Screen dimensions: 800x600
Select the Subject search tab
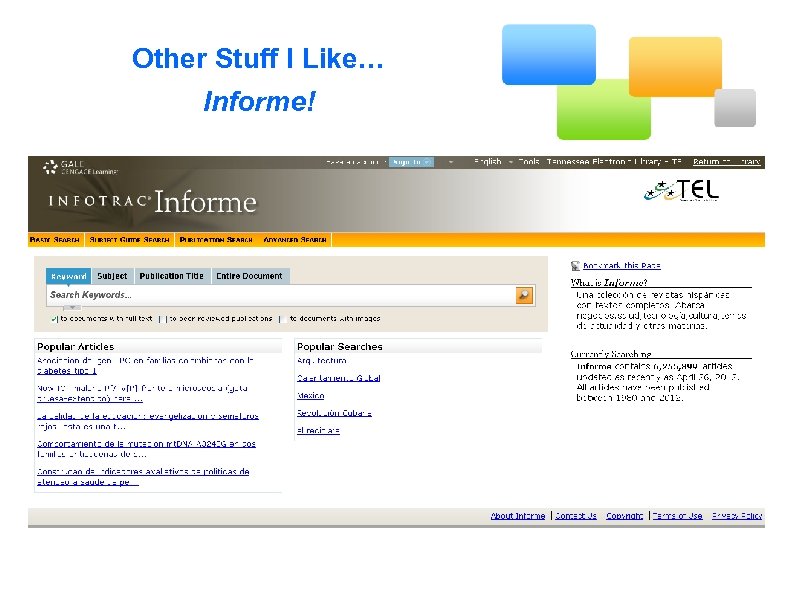click(112, 276)
